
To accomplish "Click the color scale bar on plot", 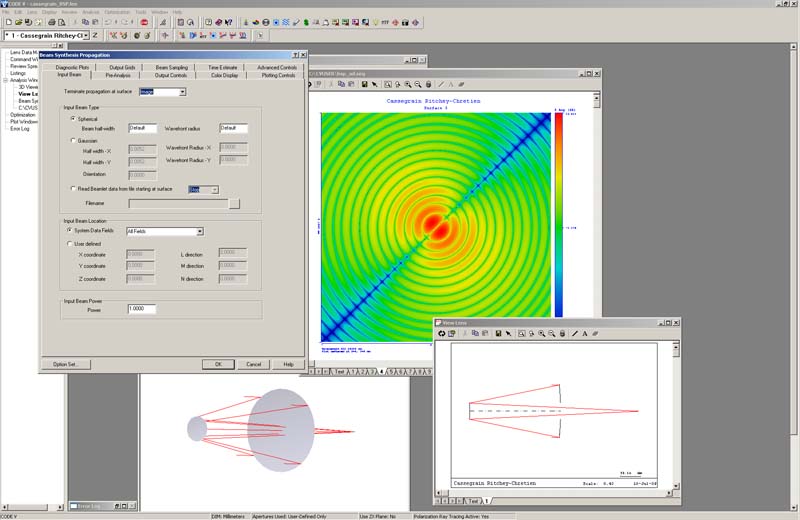I will point(559,225).
